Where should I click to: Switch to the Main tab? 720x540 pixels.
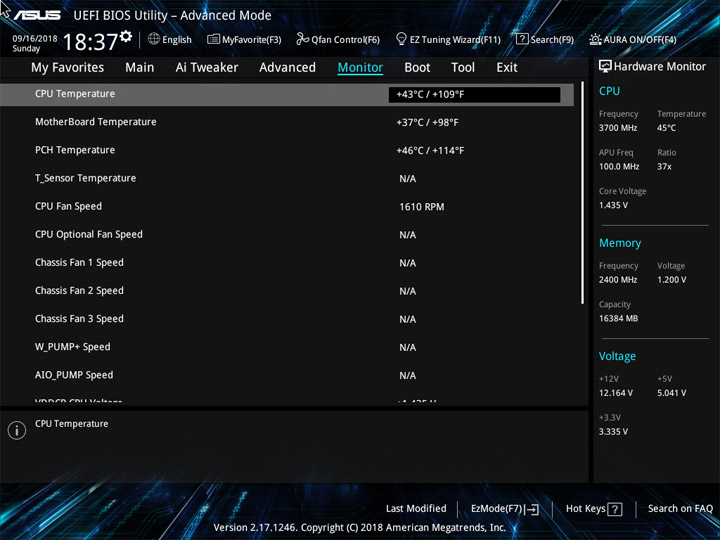click(x=140, y=68)
